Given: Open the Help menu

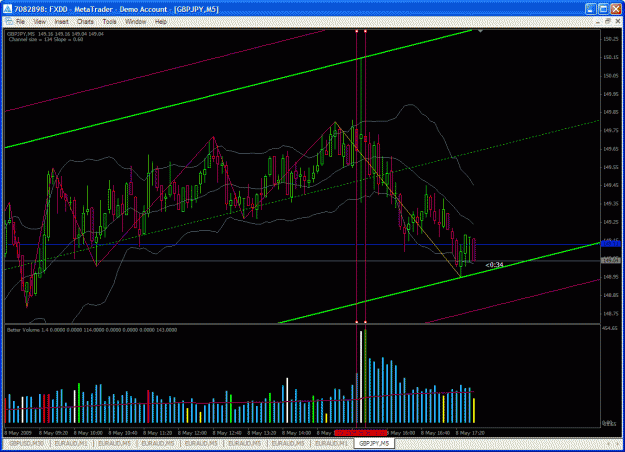Looking at the screenshot, I should 161,22.
